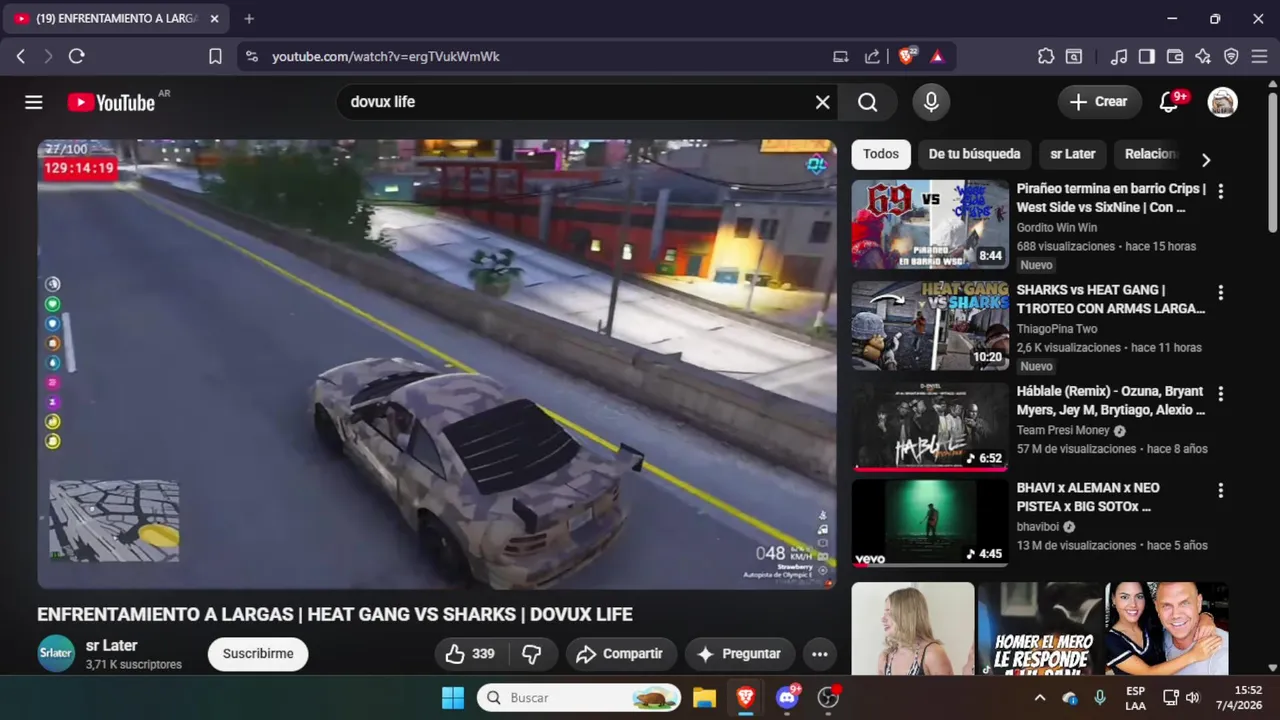Click the Crear button
The width and height of the screenshot is (1280, 720).
(x=1098, y=102)
